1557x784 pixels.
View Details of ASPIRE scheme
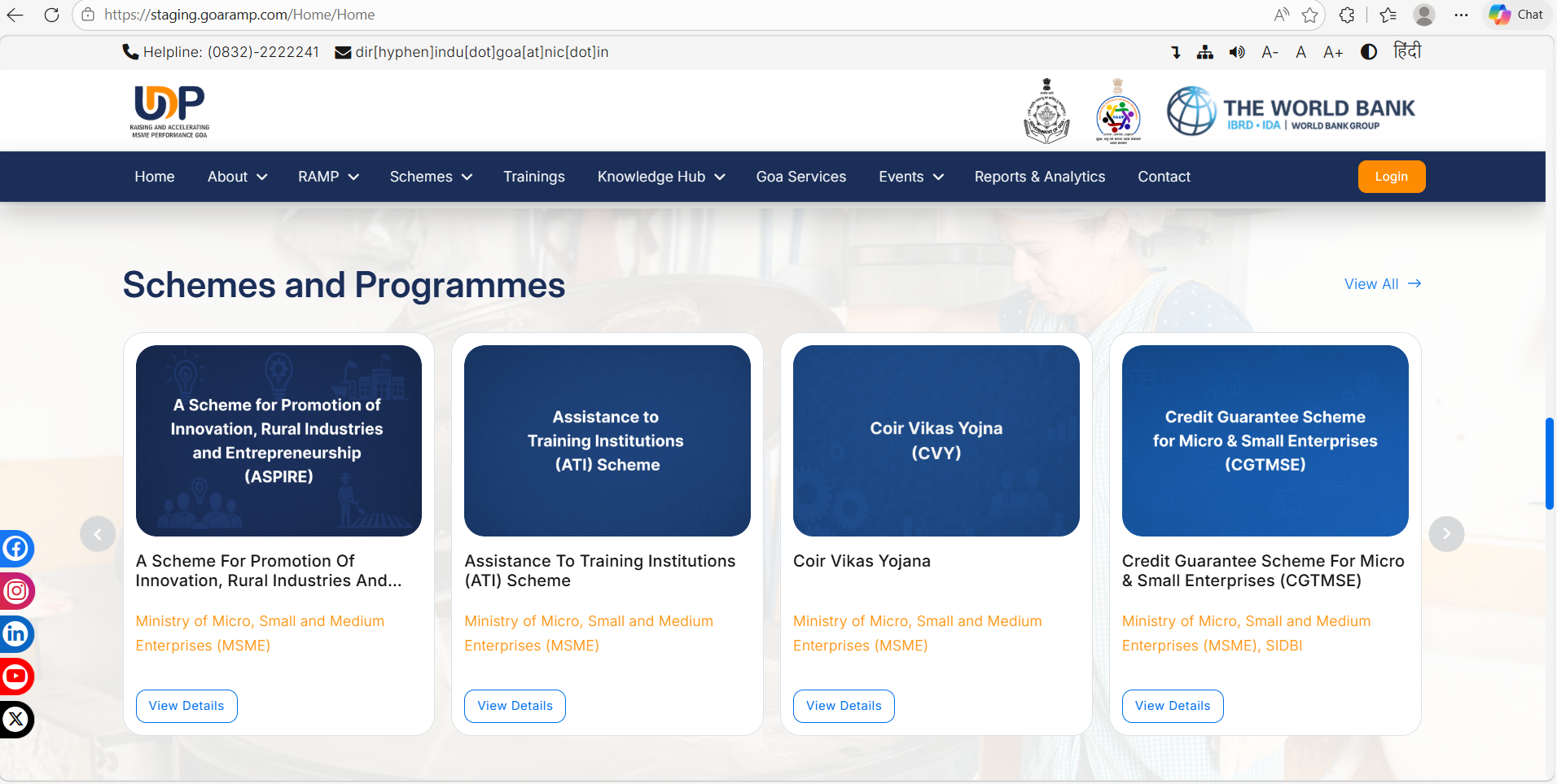click(x=186, y=706)
